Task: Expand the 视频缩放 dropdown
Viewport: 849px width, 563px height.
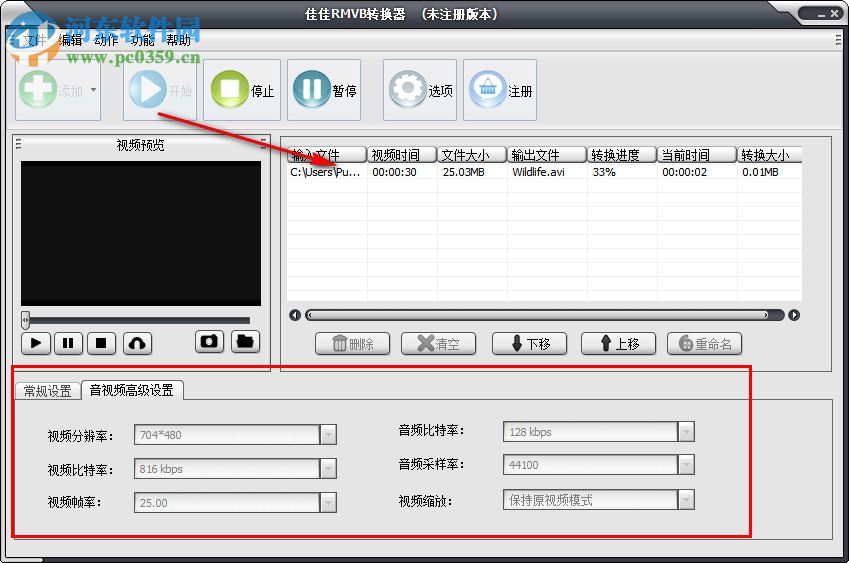Action: 686,500
